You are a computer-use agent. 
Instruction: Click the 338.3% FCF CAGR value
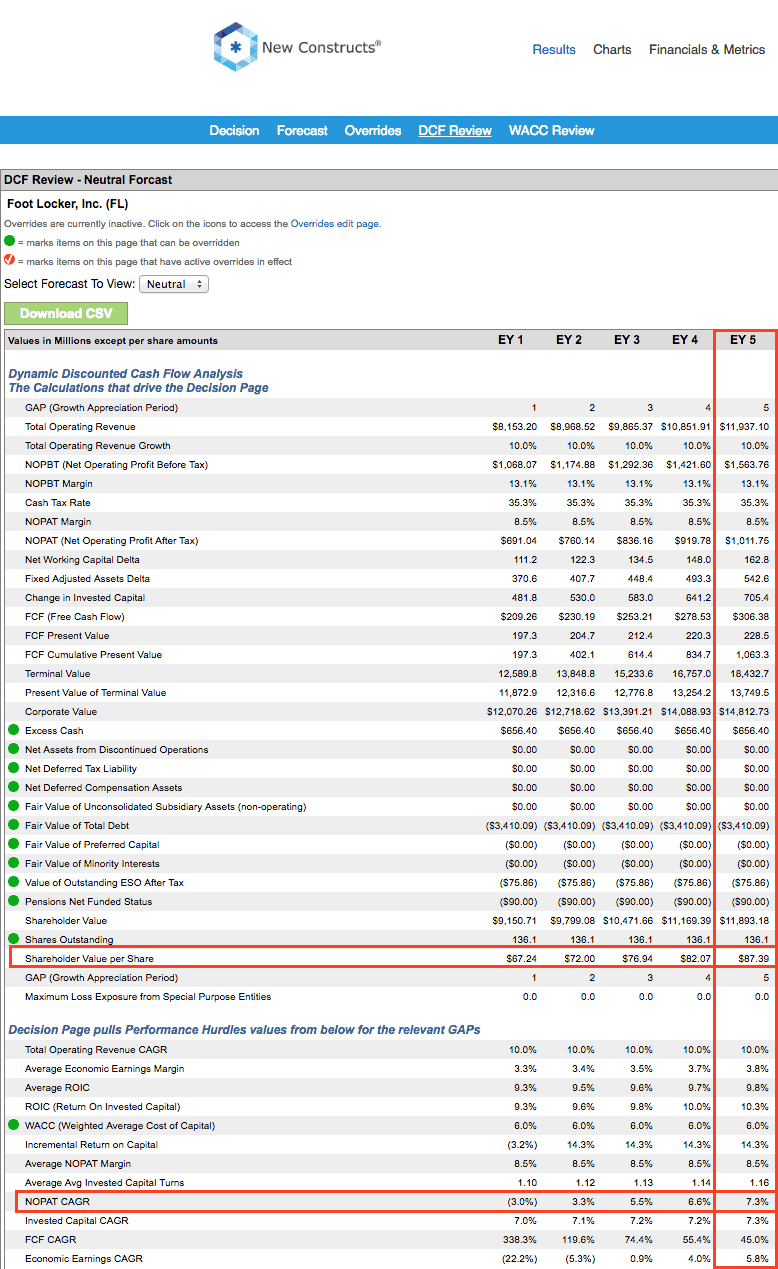(x=521, y=1240)
